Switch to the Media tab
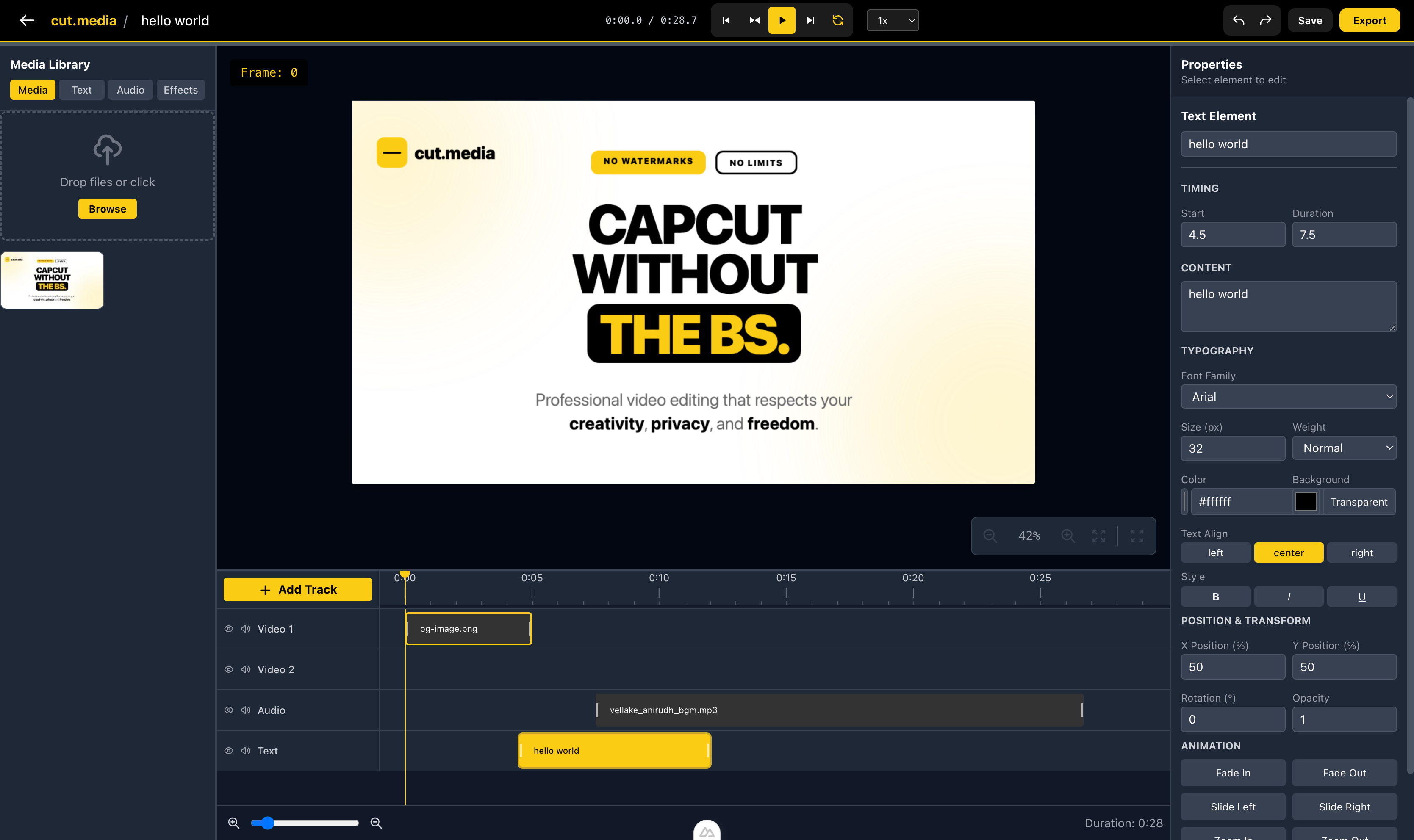Screen dimensions: 1414x840 33,89
